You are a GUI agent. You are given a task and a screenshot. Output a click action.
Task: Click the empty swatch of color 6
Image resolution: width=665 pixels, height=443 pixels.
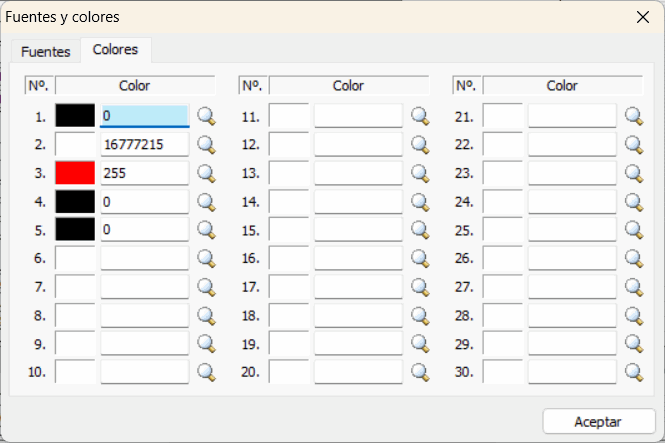coord(75,258)
